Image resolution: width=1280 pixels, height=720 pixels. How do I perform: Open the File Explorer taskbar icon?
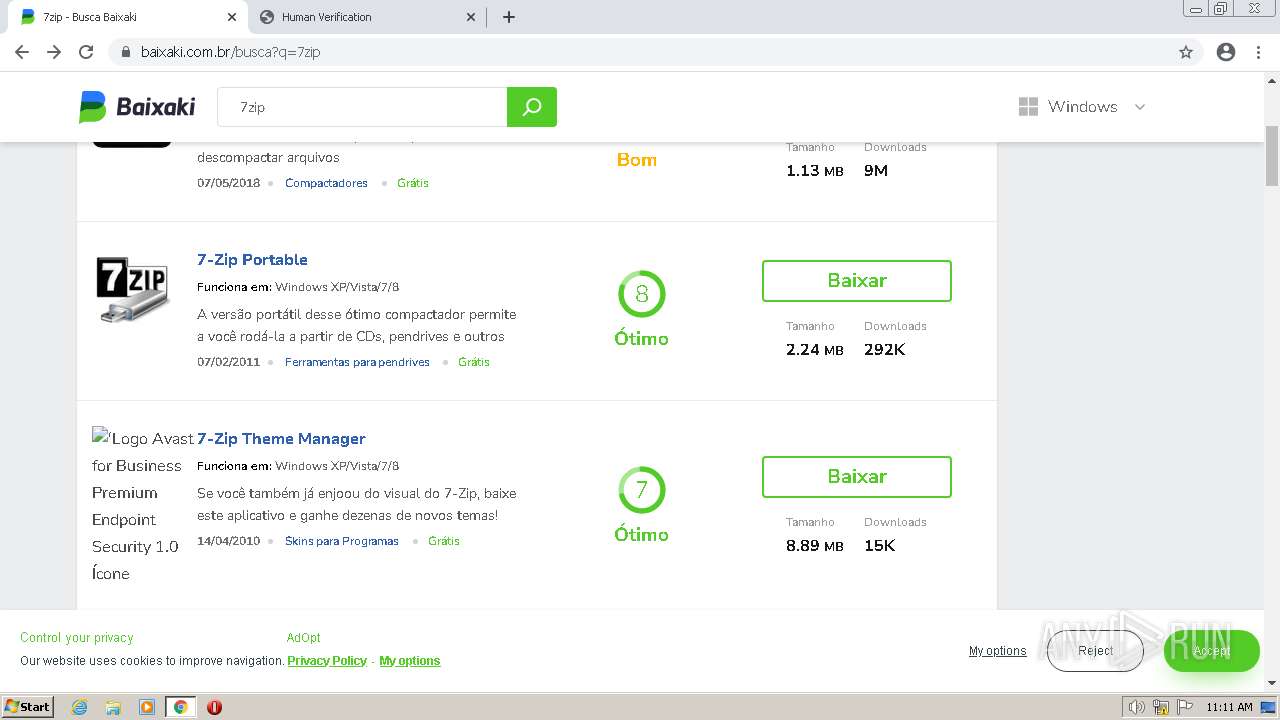(113, 707)
